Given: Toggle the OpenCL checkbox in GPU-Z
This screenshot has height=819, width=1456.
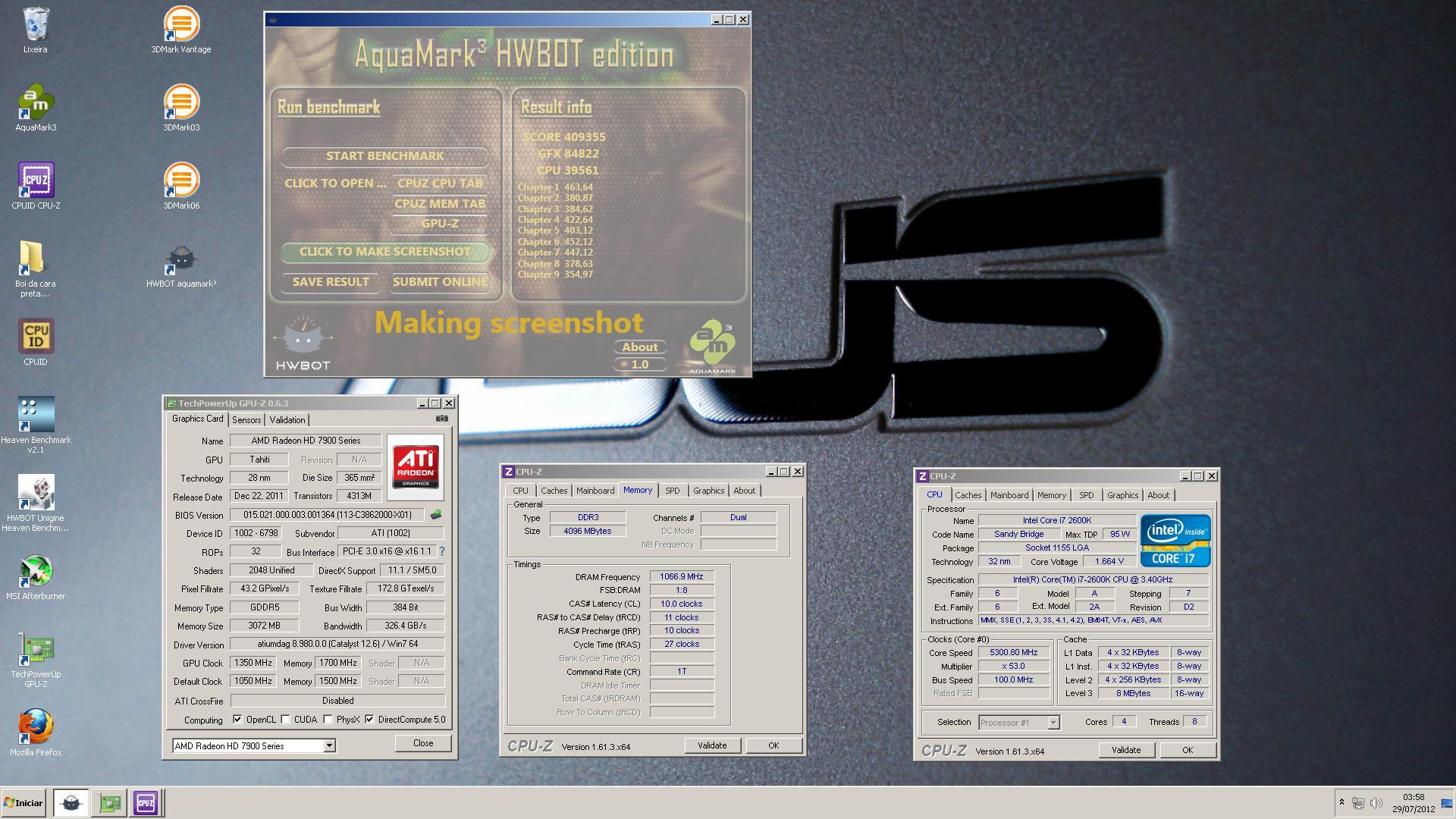Looking at the screenshot, I should 237,720.
